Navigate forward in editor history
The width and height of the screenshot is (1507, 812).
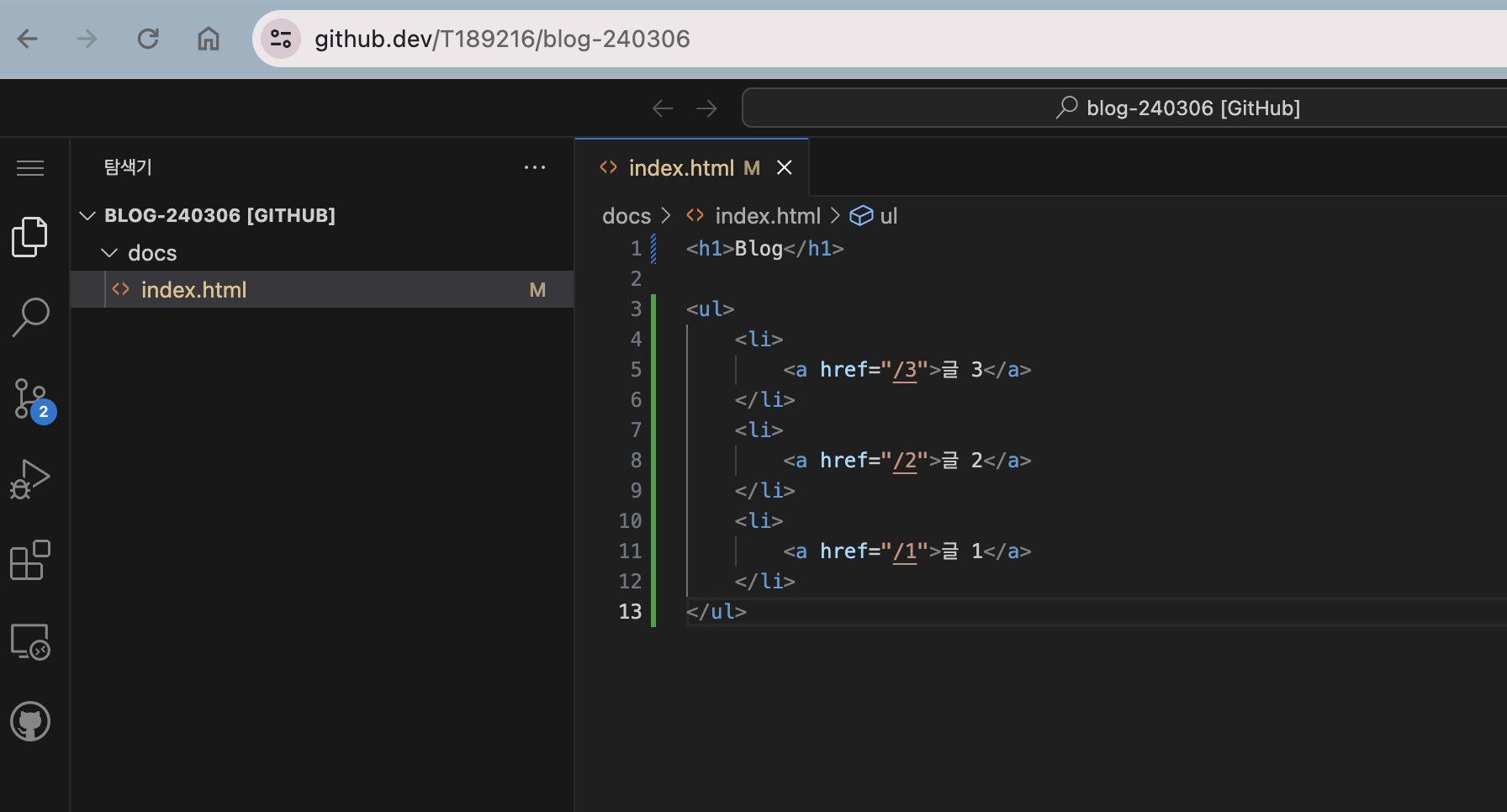[x=706, y=108]
